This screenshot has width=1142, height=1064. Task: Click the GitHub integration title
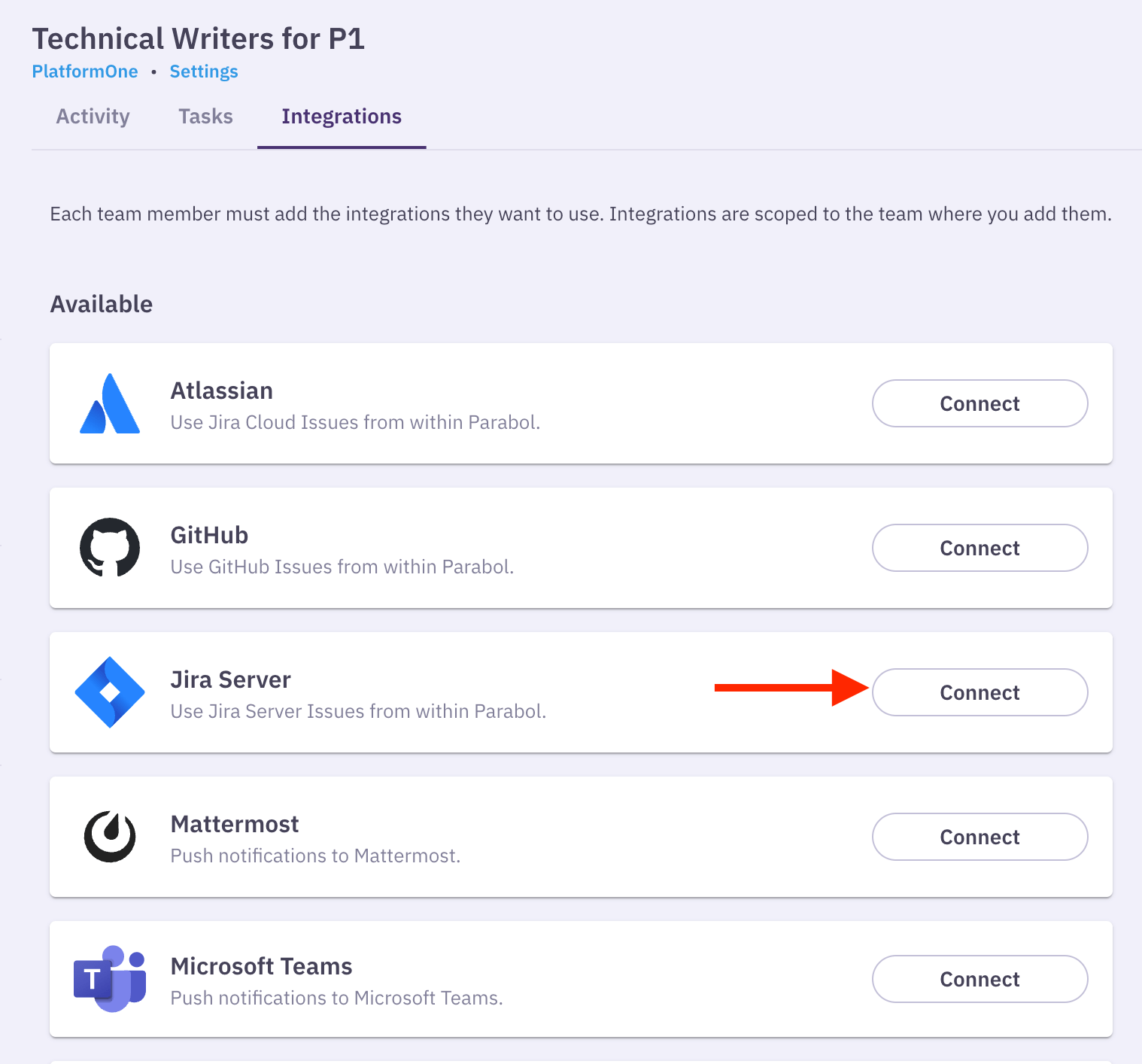pos(209,536)
